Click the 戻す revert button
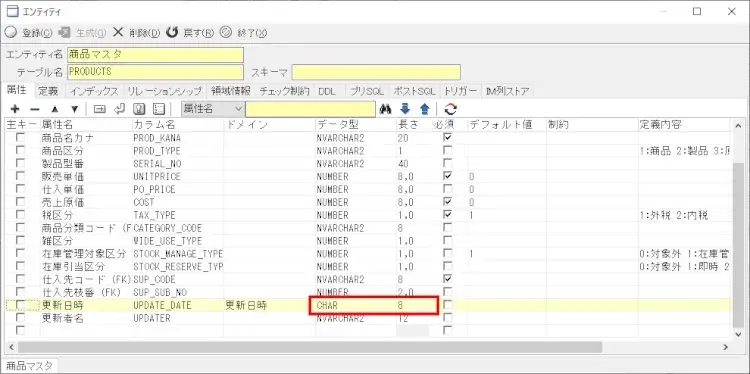Image resolution: width=750 pixels, height=374 pixels. [x=190, y=33]
